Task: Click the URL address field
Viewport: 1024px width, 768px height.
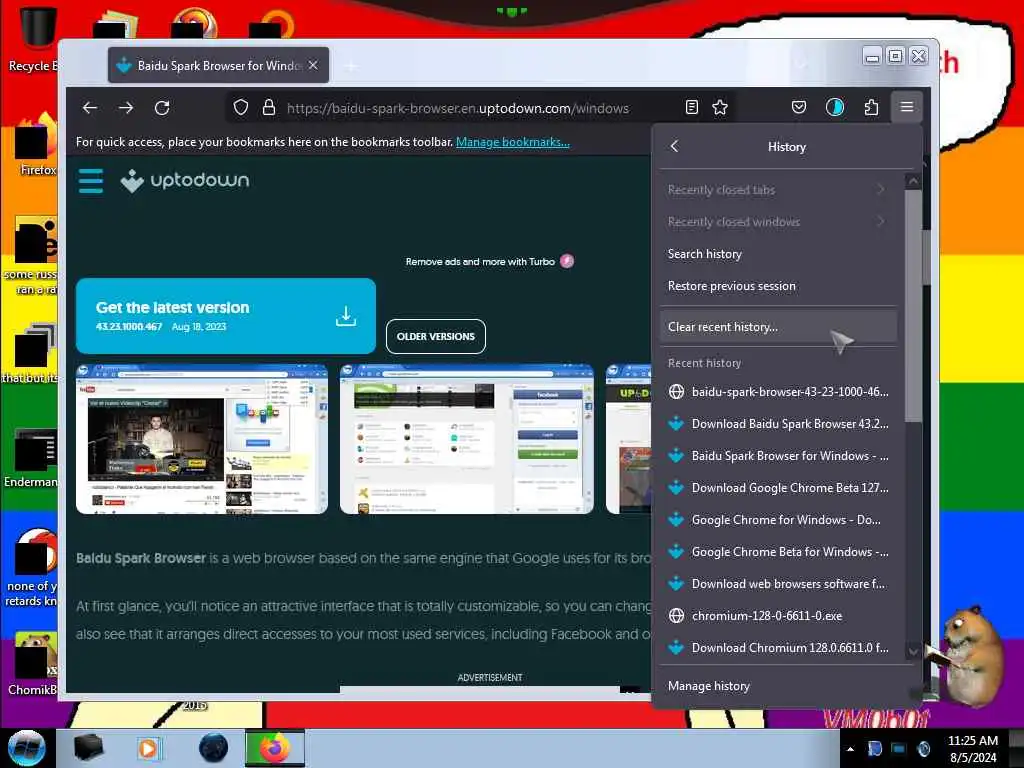Action: [457, 108]
